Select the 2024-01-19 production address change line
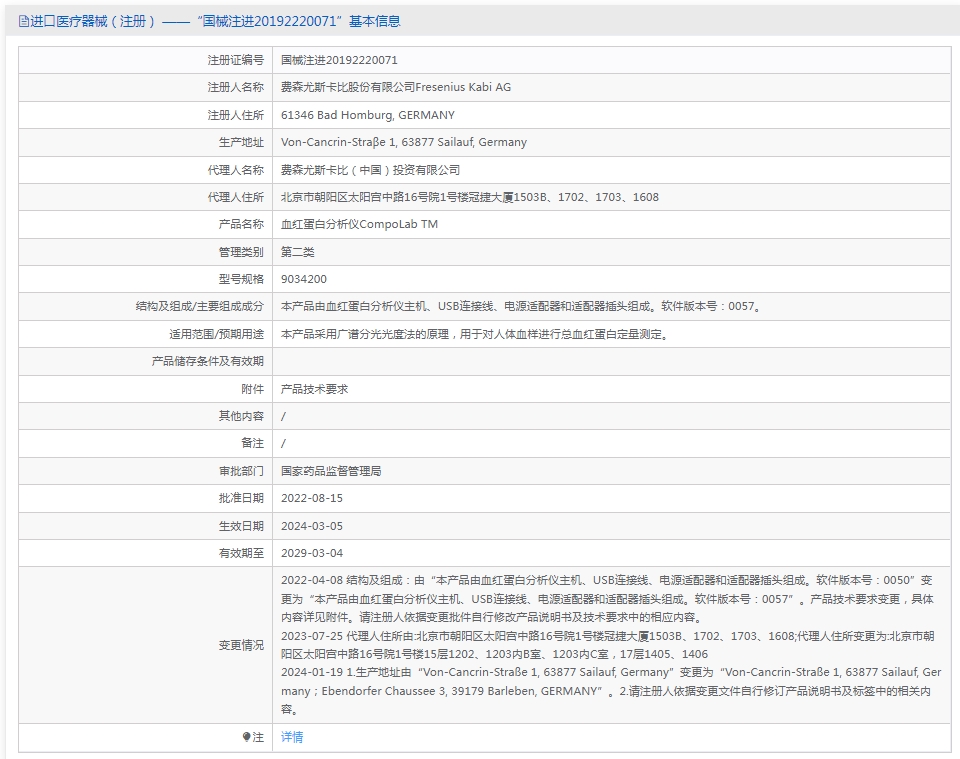This screenshot has width=960, height=759. pos(611,690)
